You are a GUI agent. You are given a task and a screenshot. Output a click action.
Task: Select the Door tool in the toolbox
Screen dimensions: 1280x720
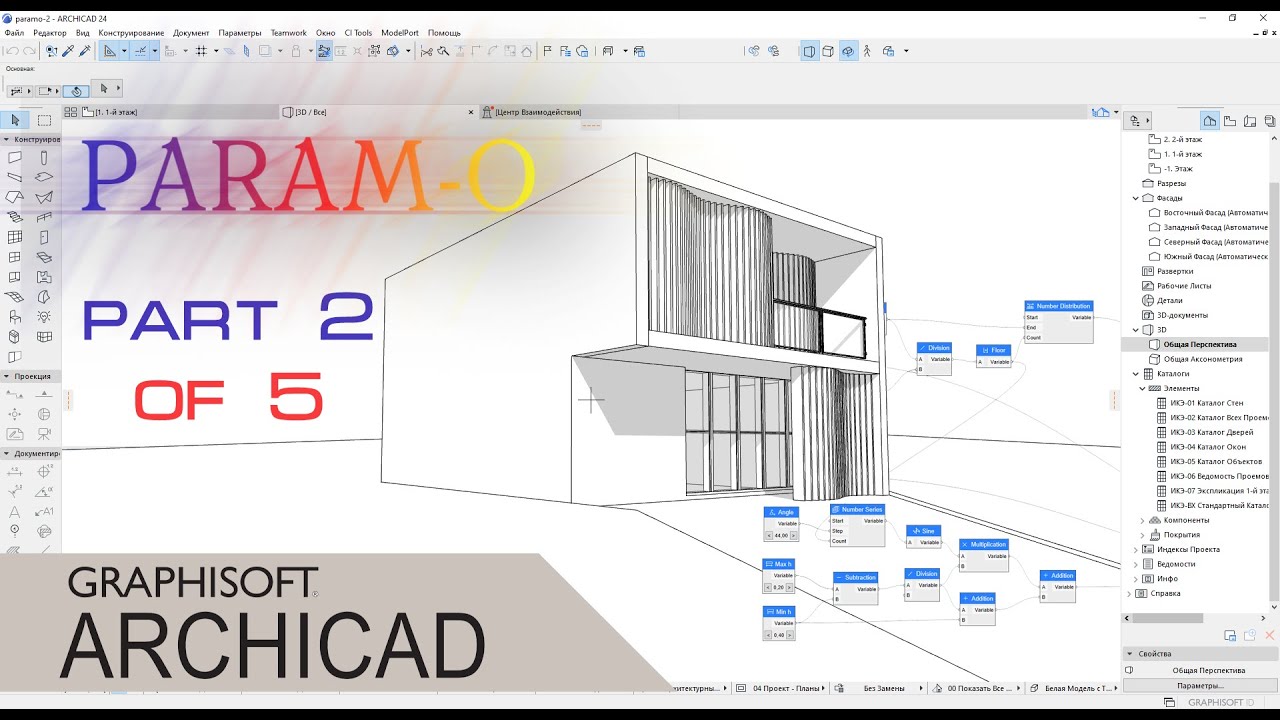(44, 238)
